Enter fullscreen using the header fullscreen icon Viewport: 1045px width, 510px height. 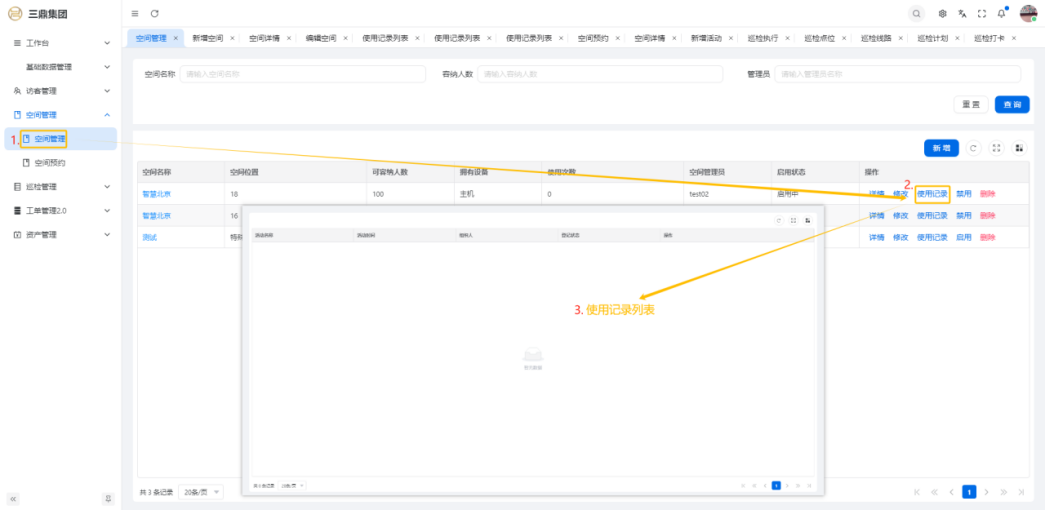[x=982, y=13]
